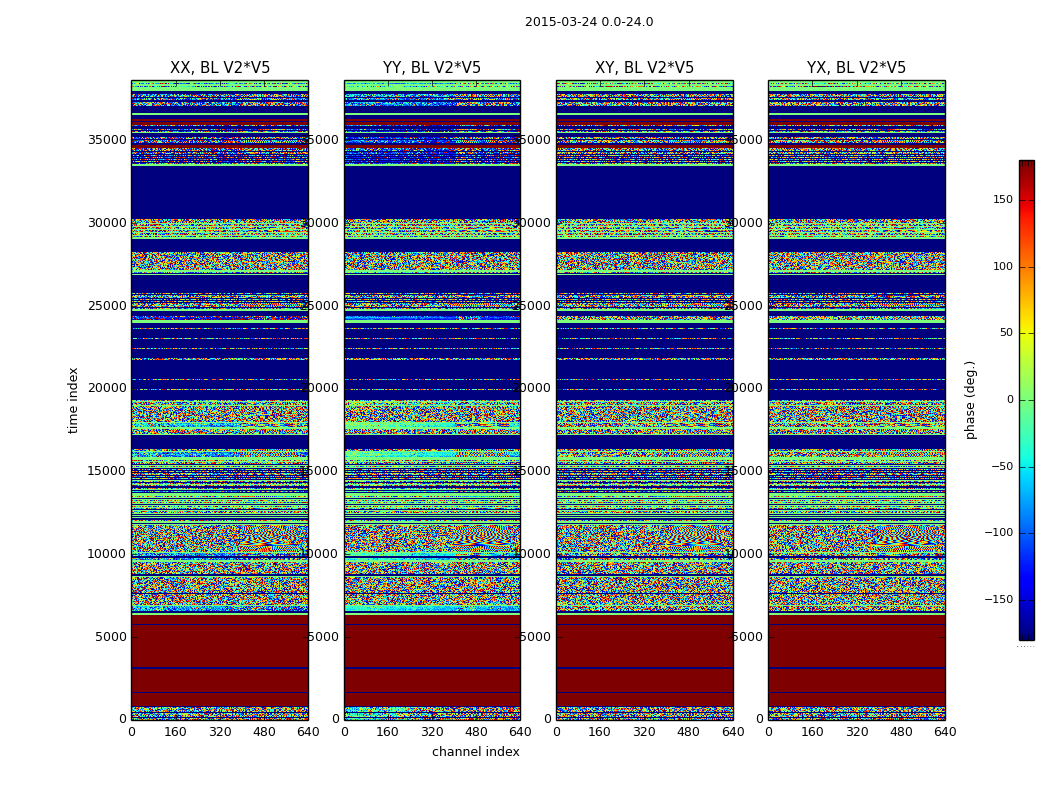Image resolution: width=1050 pixels, height=800 pixels.
Task: Click the phase (deg.) colorbar label
Action: 970,400
